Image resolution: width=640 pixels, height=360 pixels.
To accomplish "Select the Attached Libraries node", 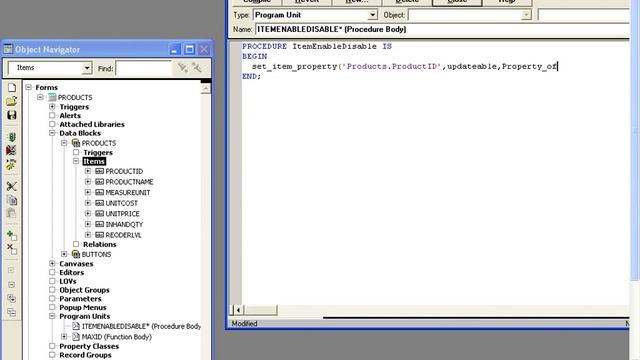I will point(92,124).
